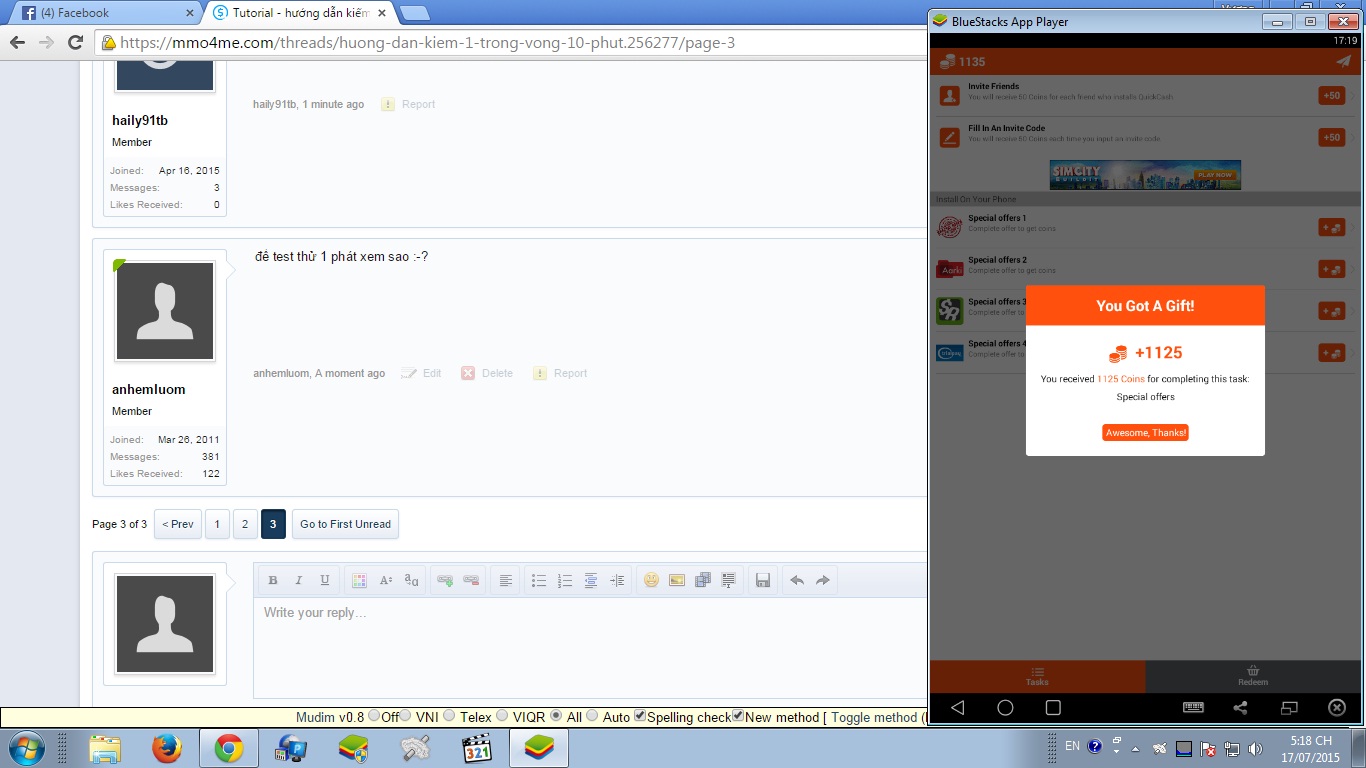Open the smilies picker in editor
Image resolution: width=1366 pixels, height=768 pixels.
point(651,581)
